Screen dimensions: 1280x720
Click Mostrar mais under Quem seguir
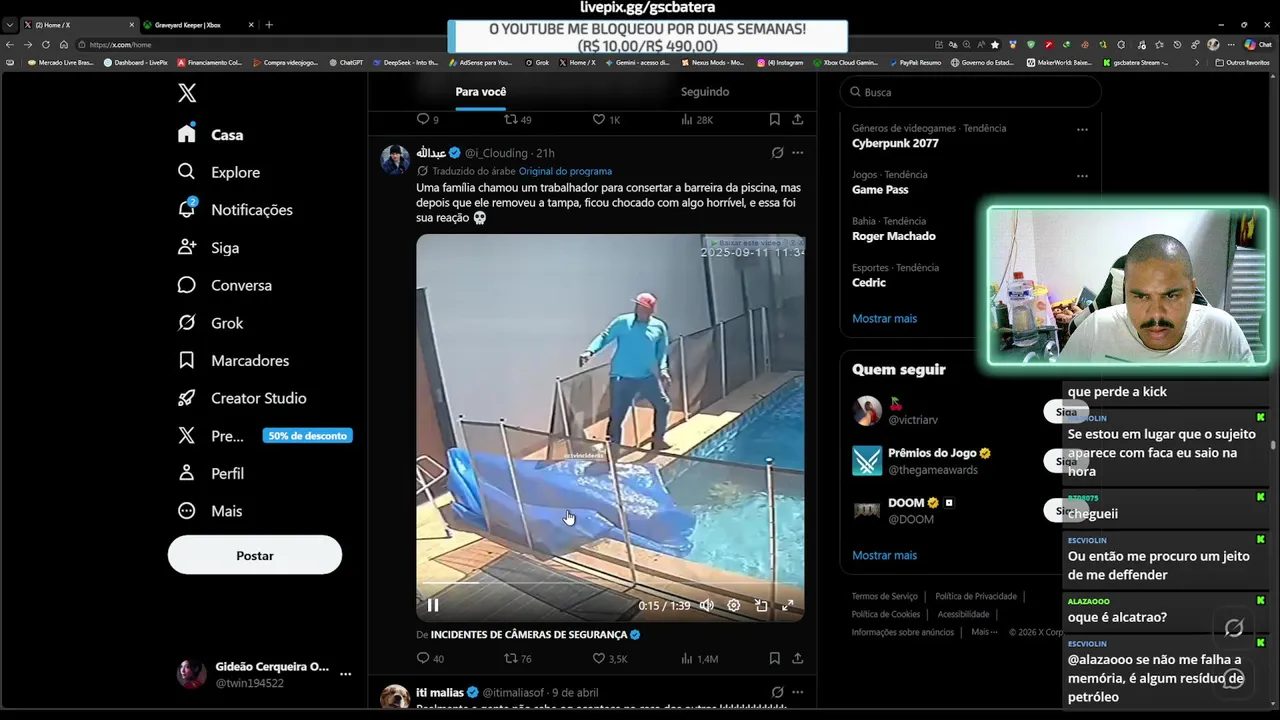pyautogui.click(x=884, y=555)
